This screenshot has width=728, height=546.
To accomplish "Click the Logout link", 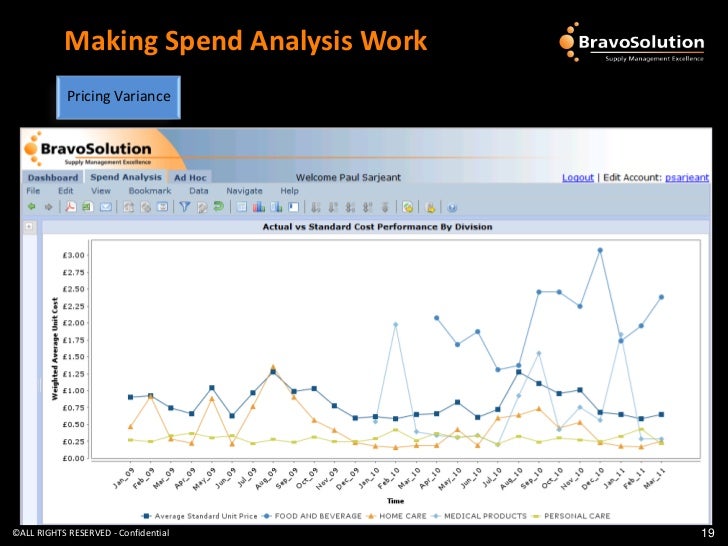I will (x=578, y=177).
